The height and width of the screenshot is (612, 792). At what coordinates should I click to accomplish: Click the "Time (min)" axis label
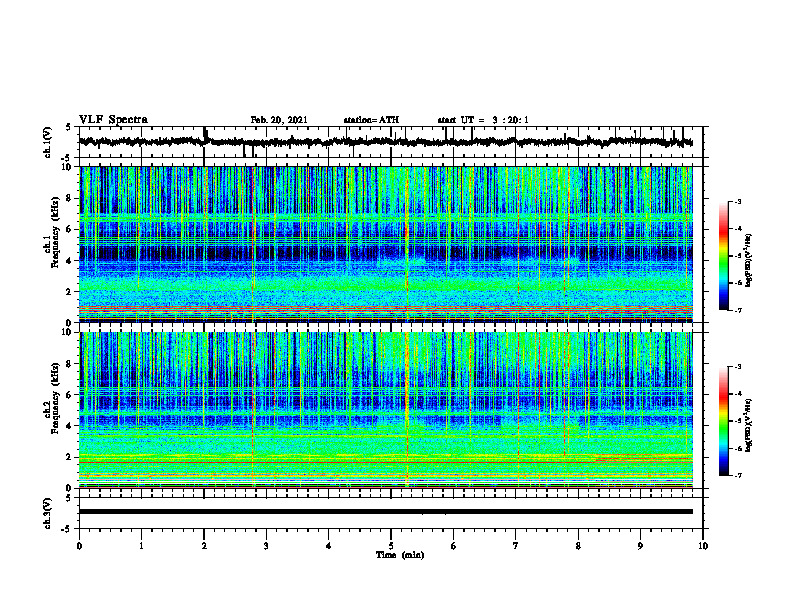(400, 555)
